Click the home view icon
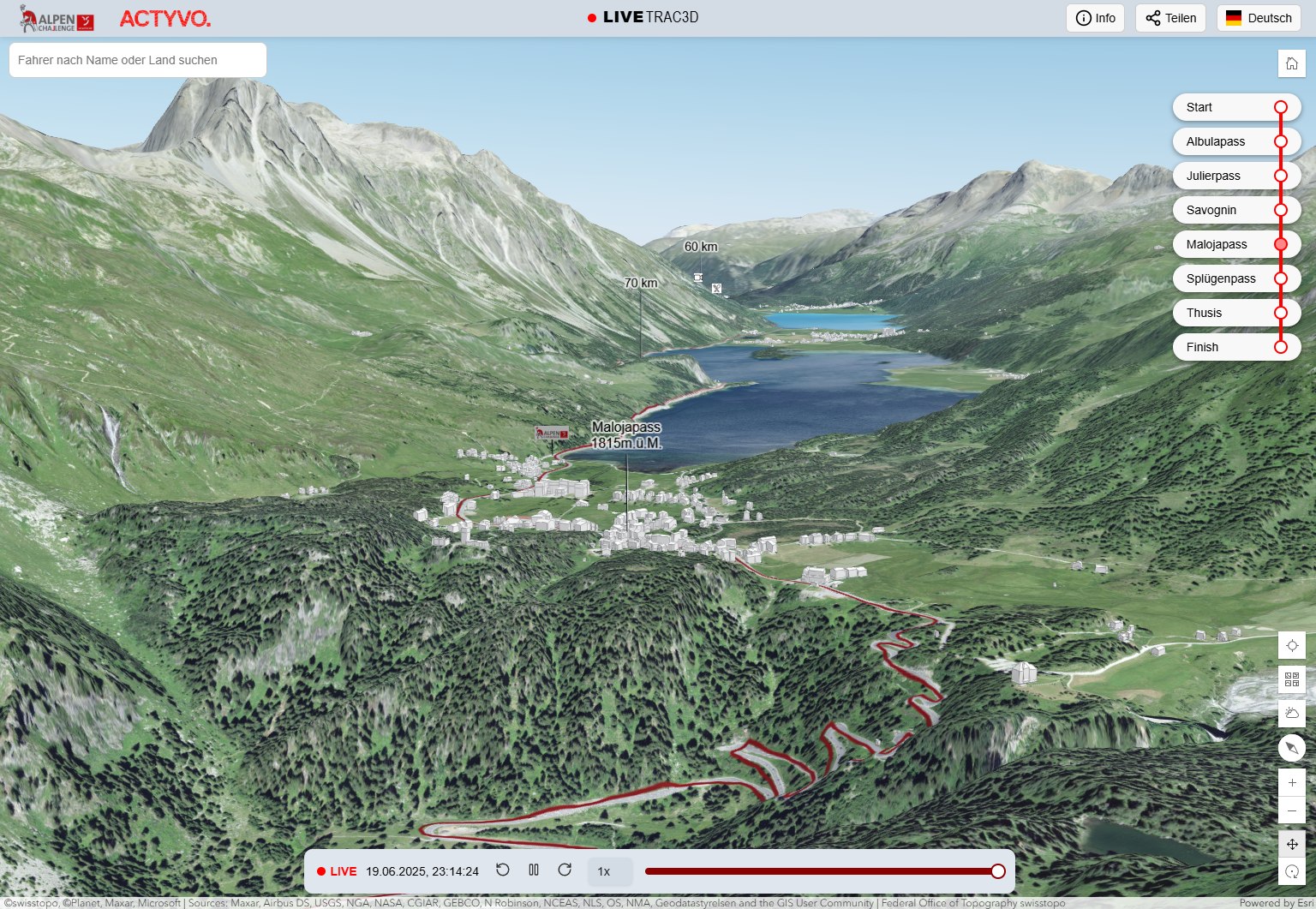The width and height of the screenshot is (1316, 909). pyautogui.click(x=1291, y=63)
